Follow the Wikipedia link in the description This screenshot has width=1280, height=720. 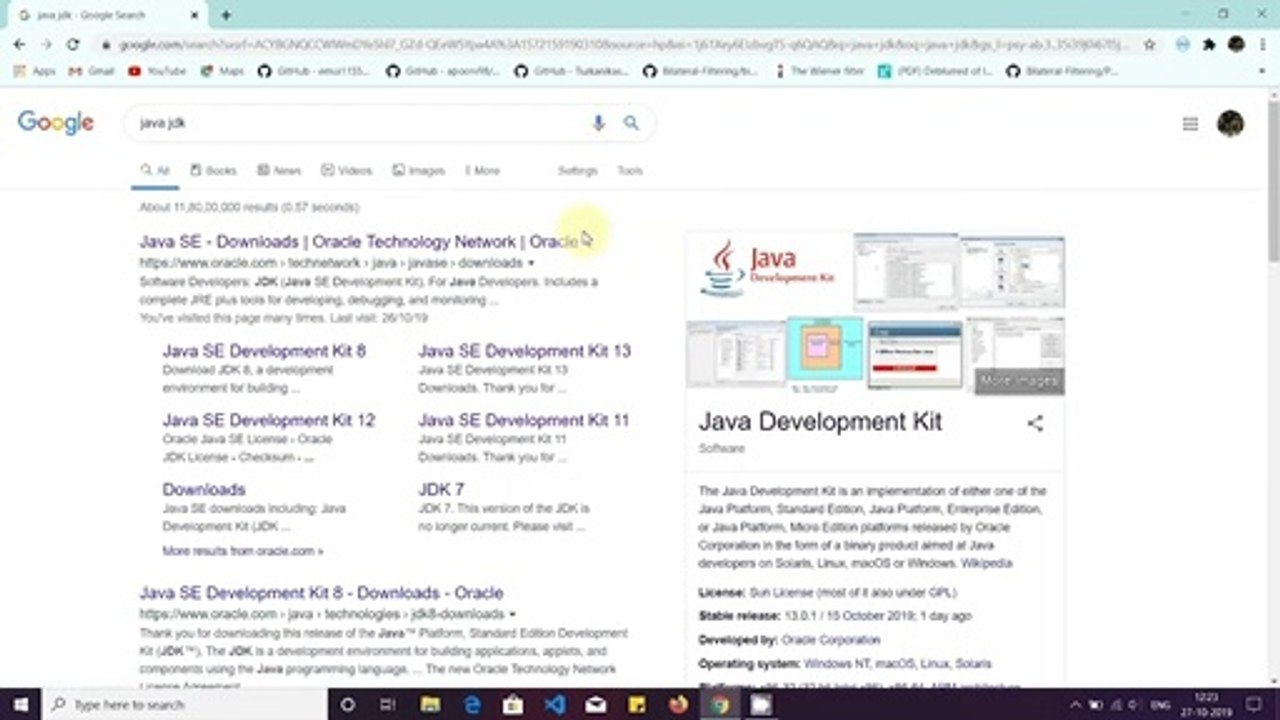click(x=986, y=564)
